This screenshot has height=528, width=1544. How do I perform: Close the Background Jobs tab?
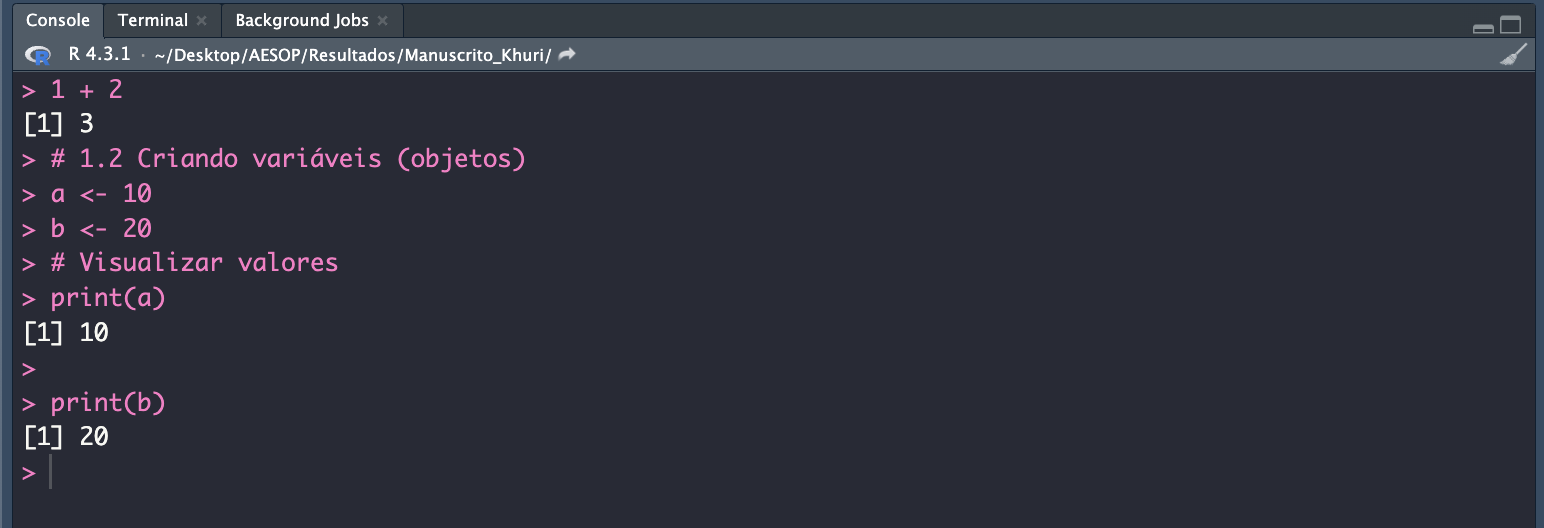[x=383, y=21]
